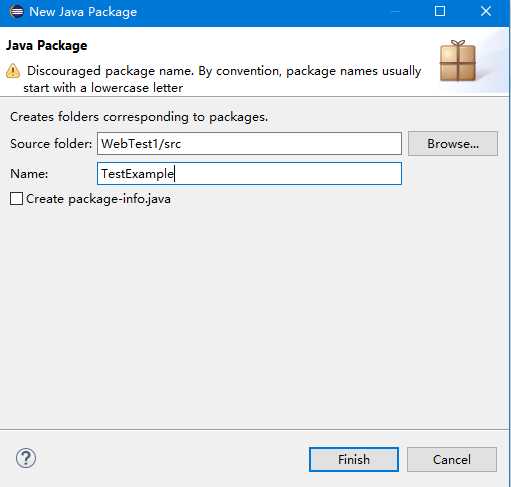The image size is (511, 487).
Task: Maximize the New Java Package dialog
Action: 440,11
